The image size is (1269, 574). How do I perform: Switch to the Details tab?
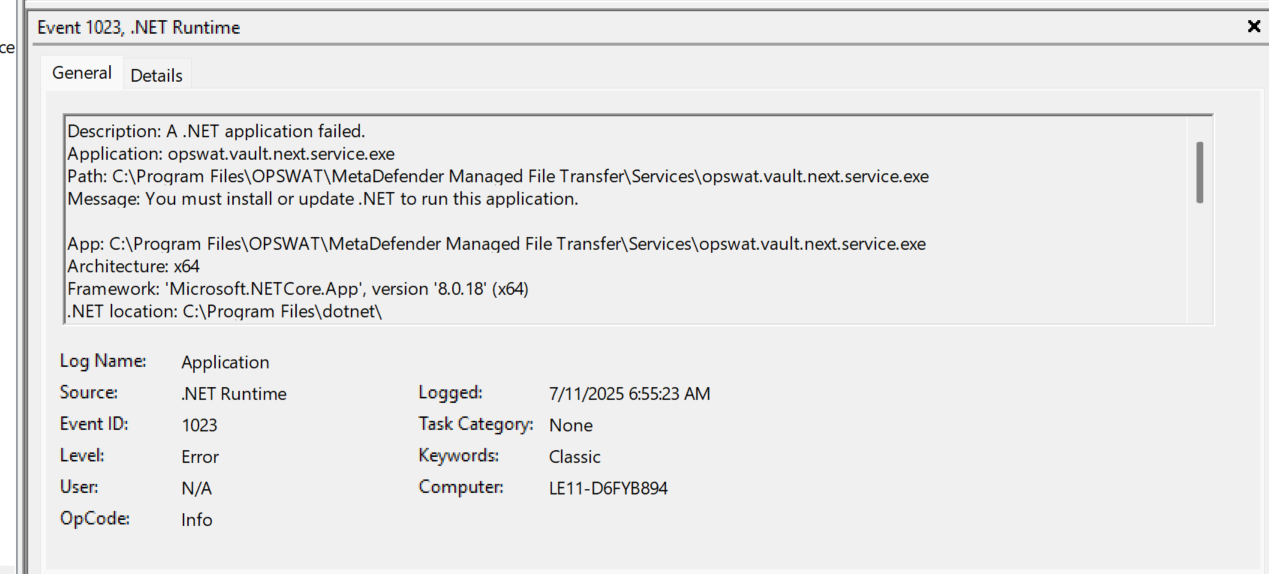156,75
